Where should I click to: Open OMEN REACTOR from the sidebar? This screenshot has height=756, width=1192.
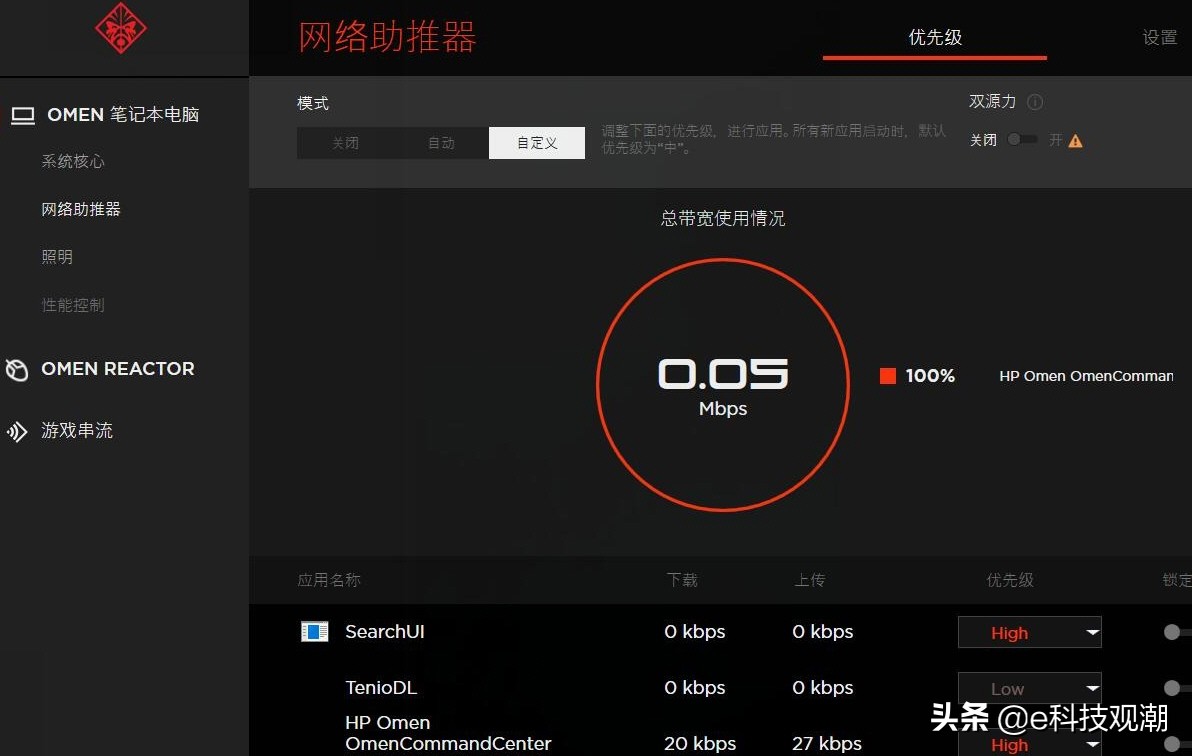(x=117, y=369)
